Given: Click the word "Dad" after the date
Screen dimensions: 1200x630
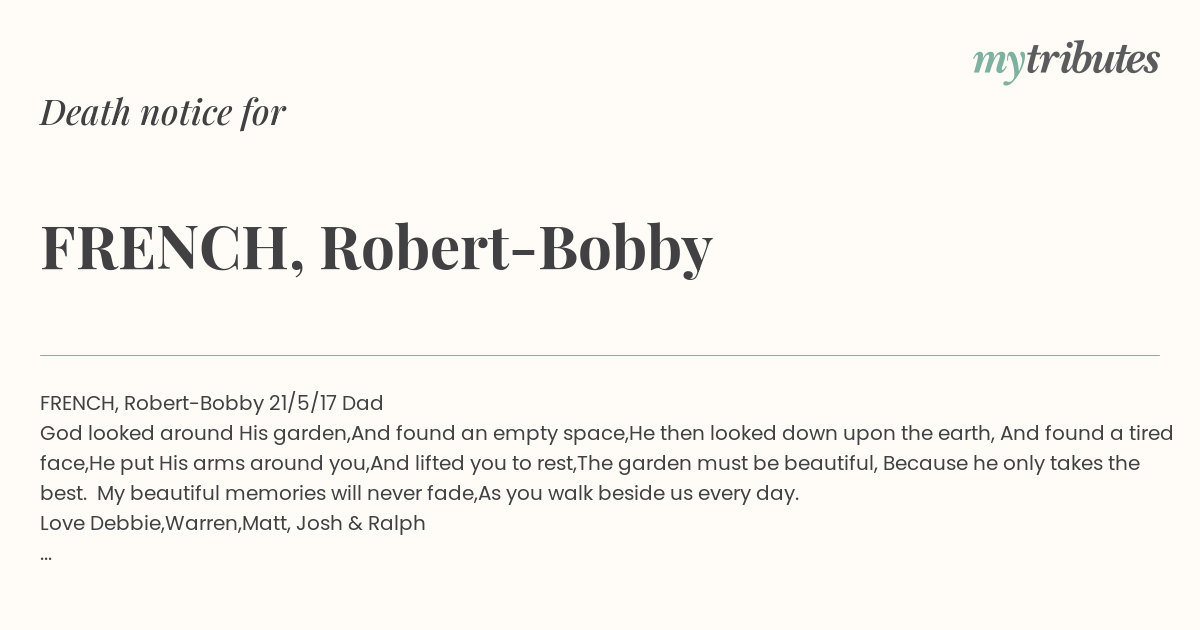Looking at the screenshot, I should pos(363,403).
